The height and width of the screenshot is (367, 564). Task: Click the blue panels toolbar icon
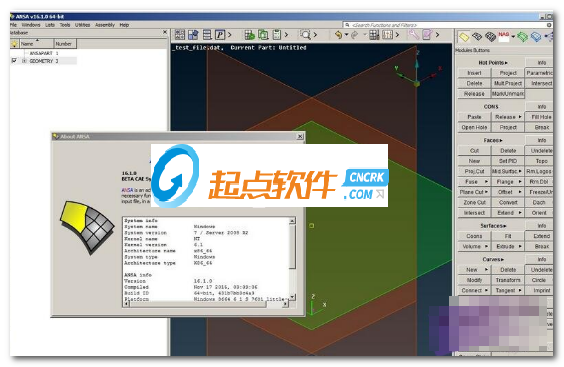[193, 35]
